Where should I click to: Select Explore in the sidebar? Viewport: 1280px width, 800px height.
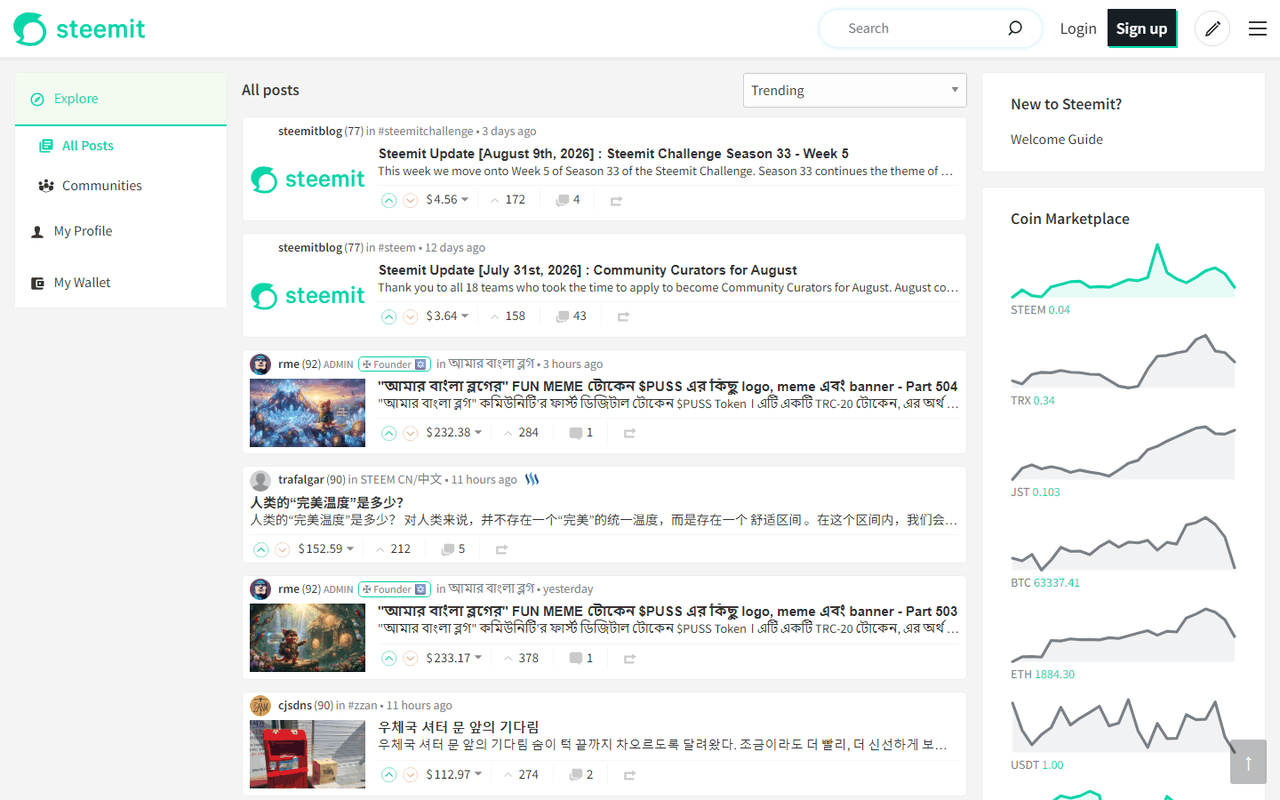pos(121,99)
